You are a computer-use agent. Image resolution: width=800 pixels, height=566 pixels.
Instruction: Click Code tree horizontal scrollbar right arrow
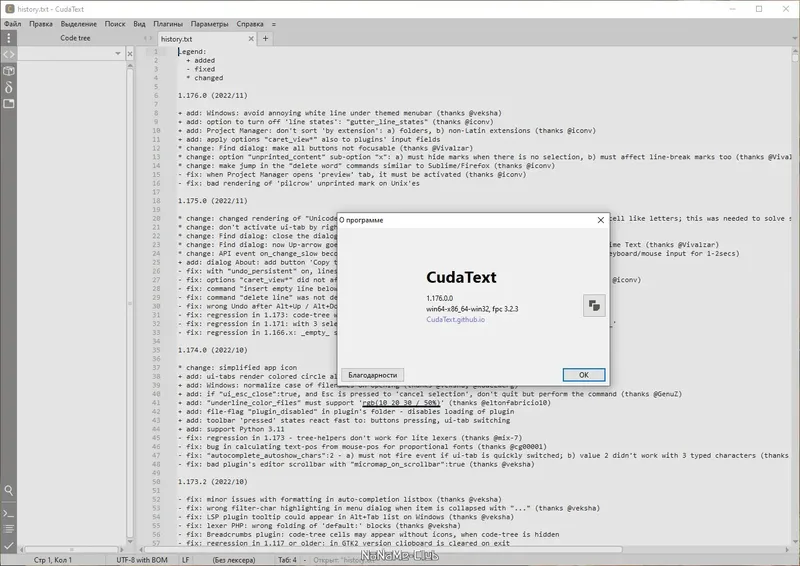(121, 550)
